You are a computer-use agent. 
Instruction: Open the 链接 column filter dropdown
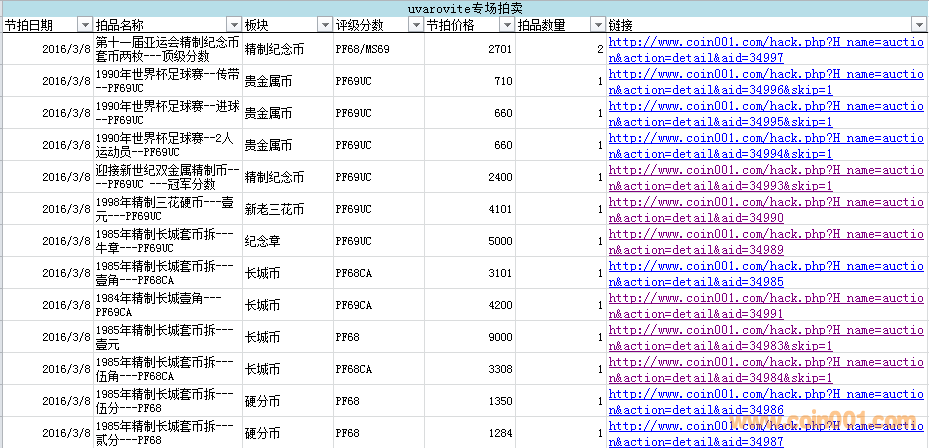pos(918,25)
